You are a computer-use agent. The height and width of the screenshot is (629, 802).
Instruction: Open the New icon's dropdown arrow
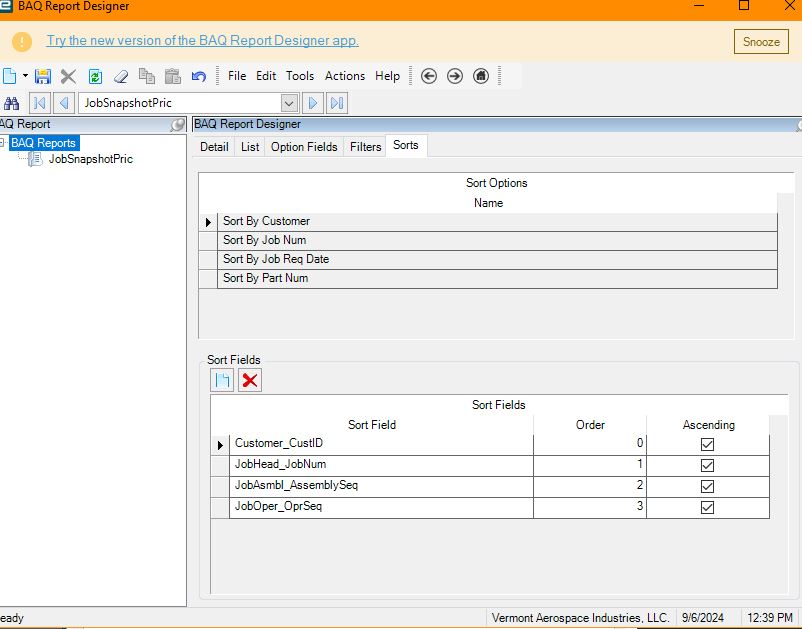(25, 76)
